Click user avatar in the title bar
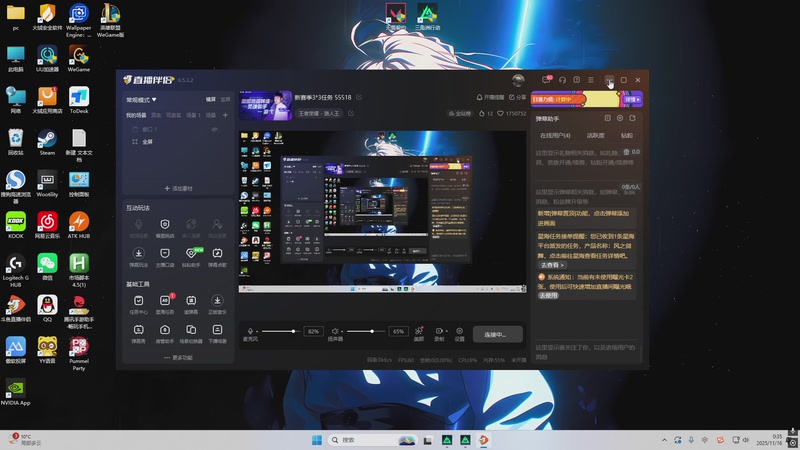 518,80
